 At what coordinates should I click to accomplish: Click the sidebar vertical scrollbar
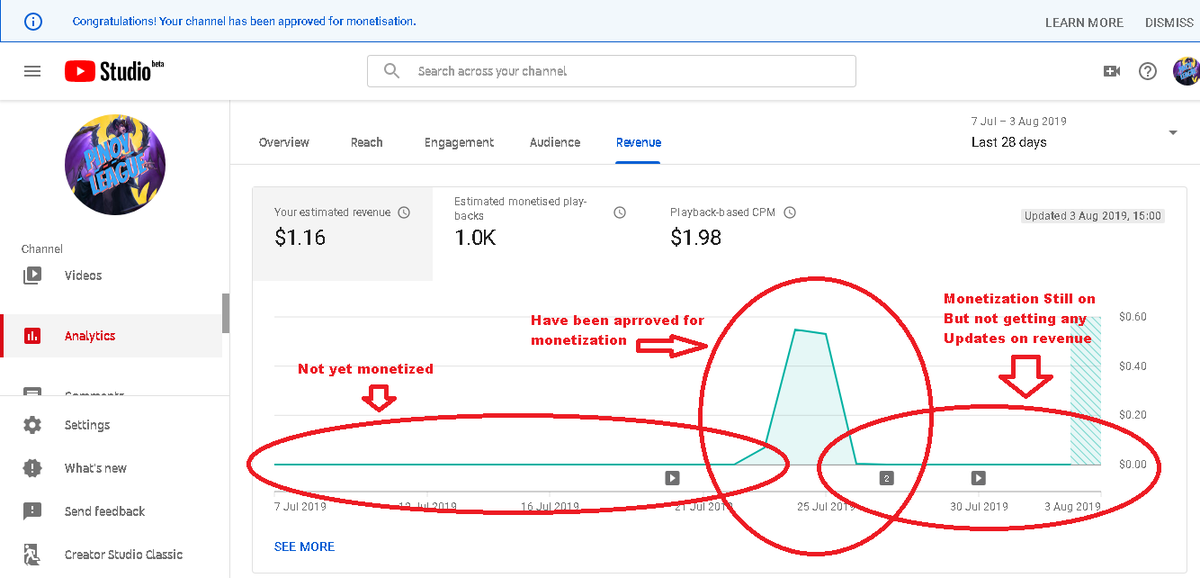point(225,313)
